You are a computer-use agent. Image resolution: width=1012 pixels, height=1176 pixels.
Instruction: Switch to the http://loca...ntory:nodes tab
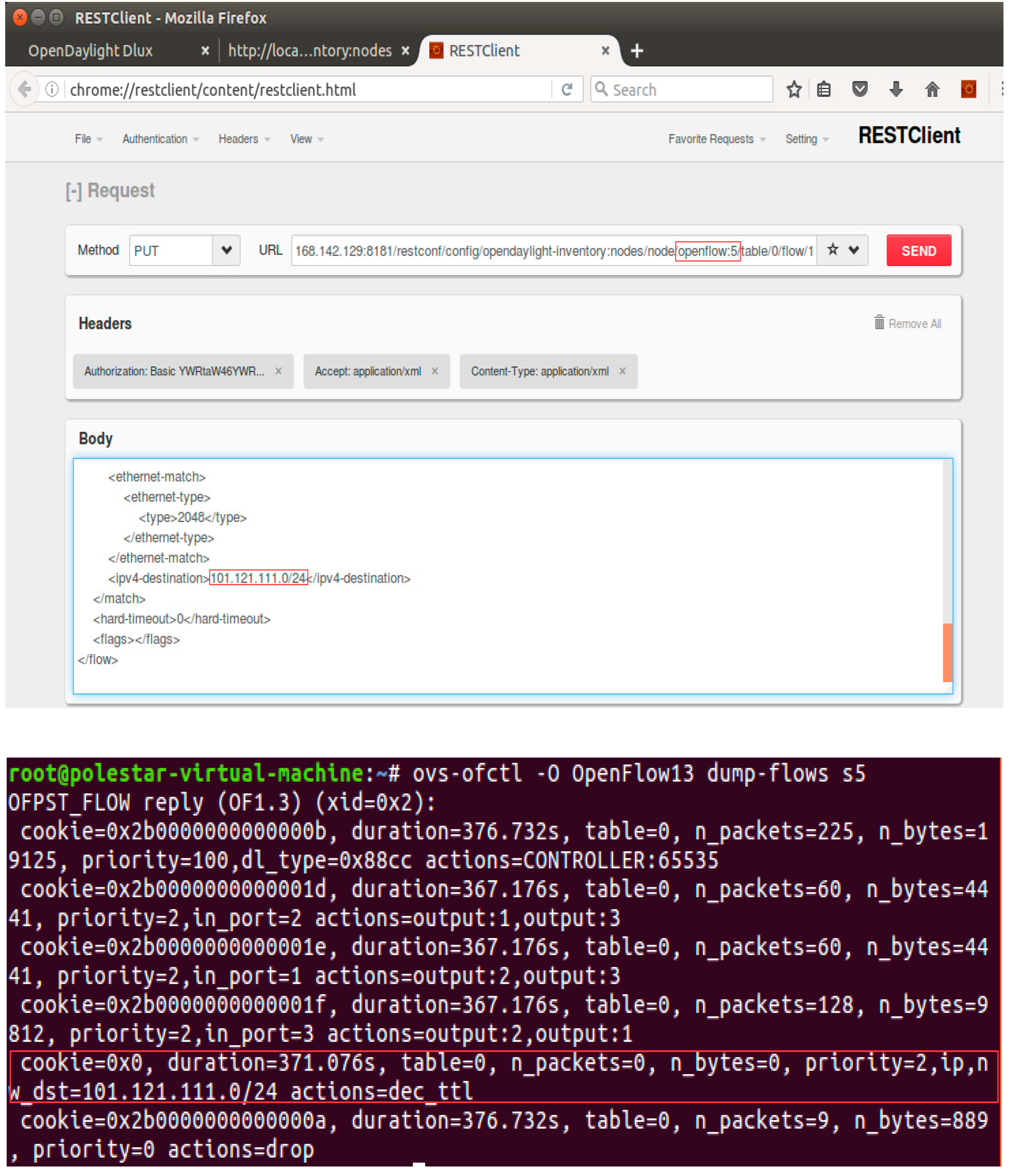(x=309, y=51)
